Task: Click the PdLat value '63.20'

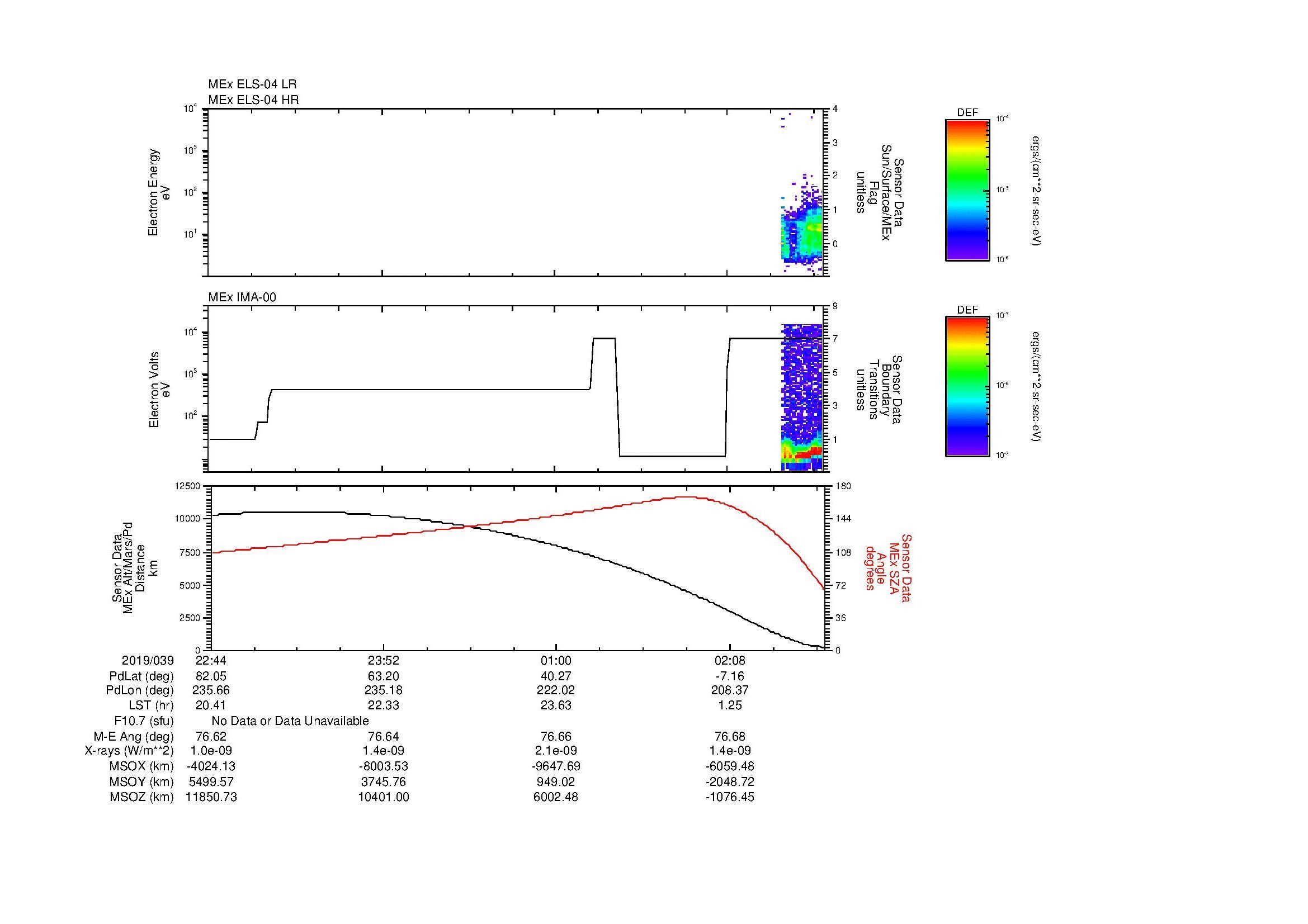Action: [384, 676]
